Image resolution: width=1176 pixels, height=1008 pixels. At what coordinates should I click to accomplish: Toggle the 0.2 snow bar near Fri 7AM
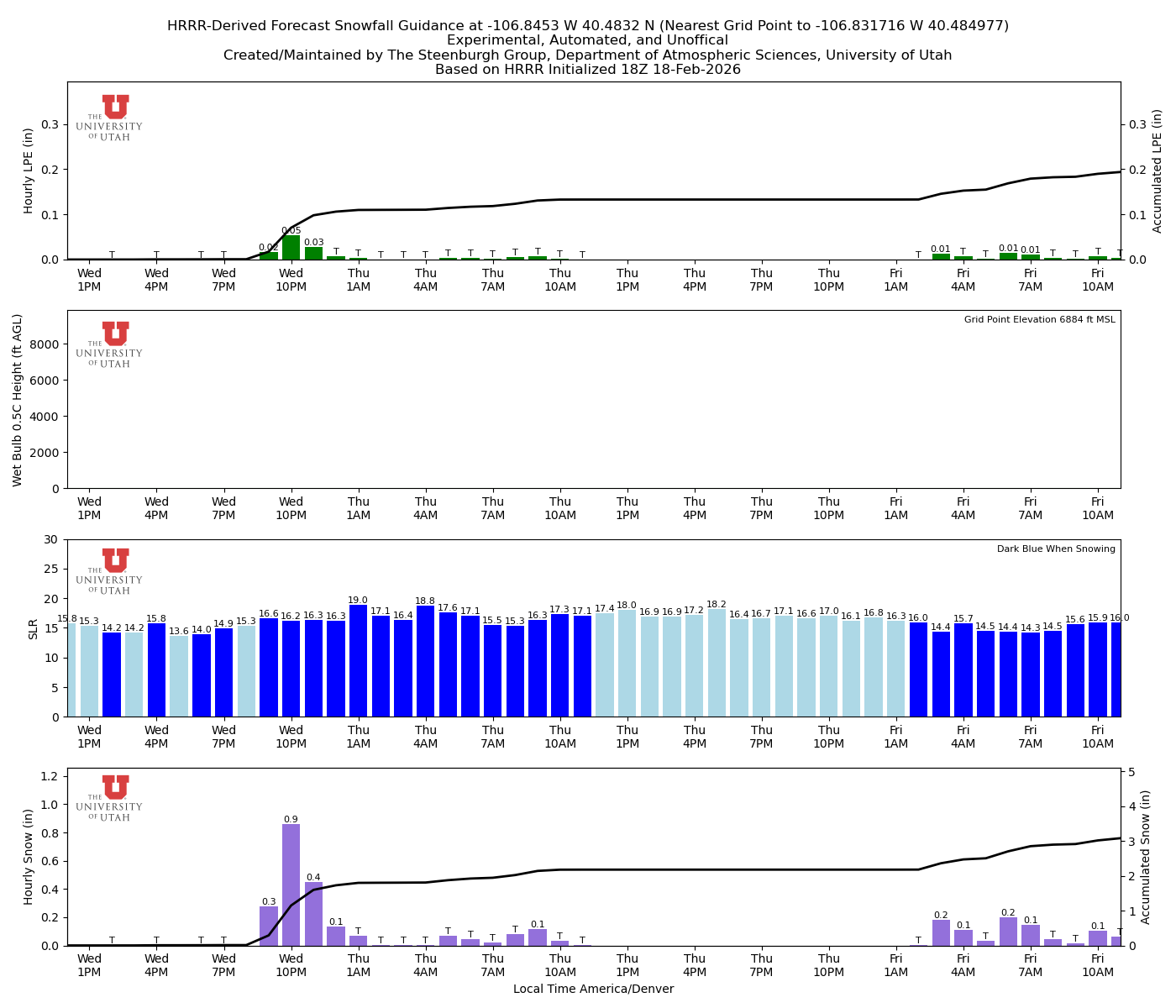(1006, 932)
